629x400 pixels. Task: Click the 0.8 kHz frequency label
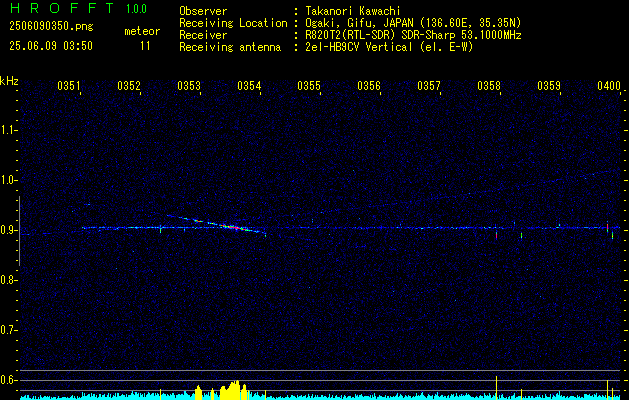point(8,280)
